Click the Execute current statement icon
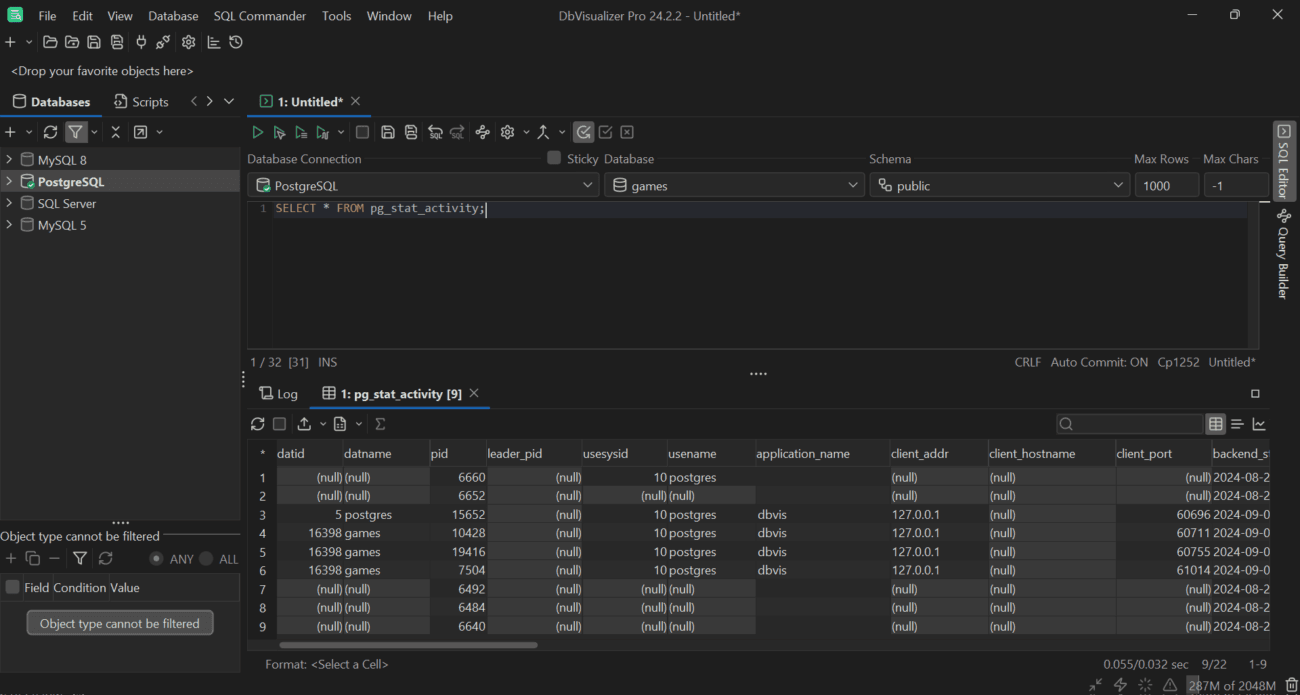 click(x=279, y=132)
